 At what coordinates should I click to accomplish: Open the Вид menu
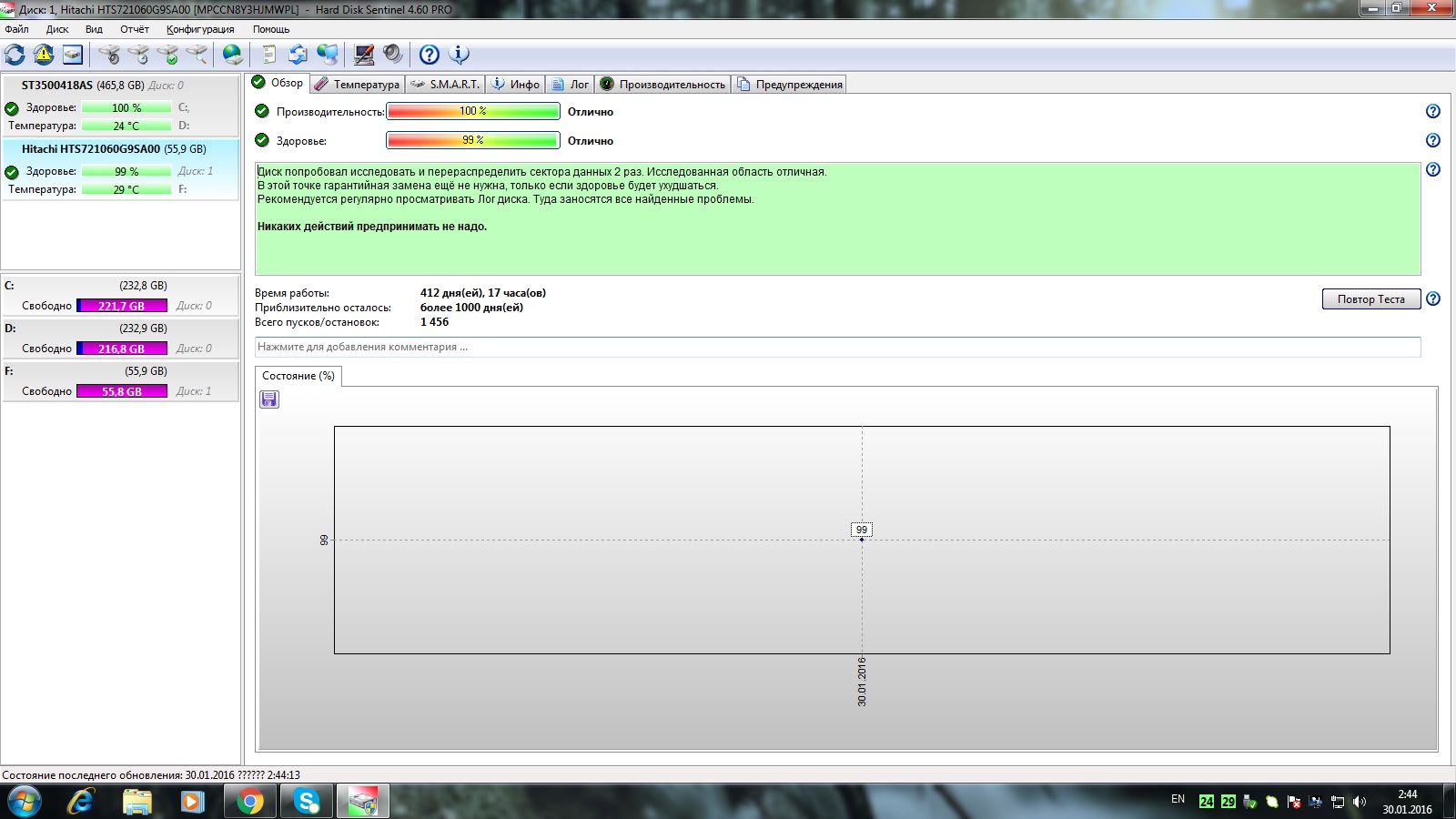click(x=94, y=29)
